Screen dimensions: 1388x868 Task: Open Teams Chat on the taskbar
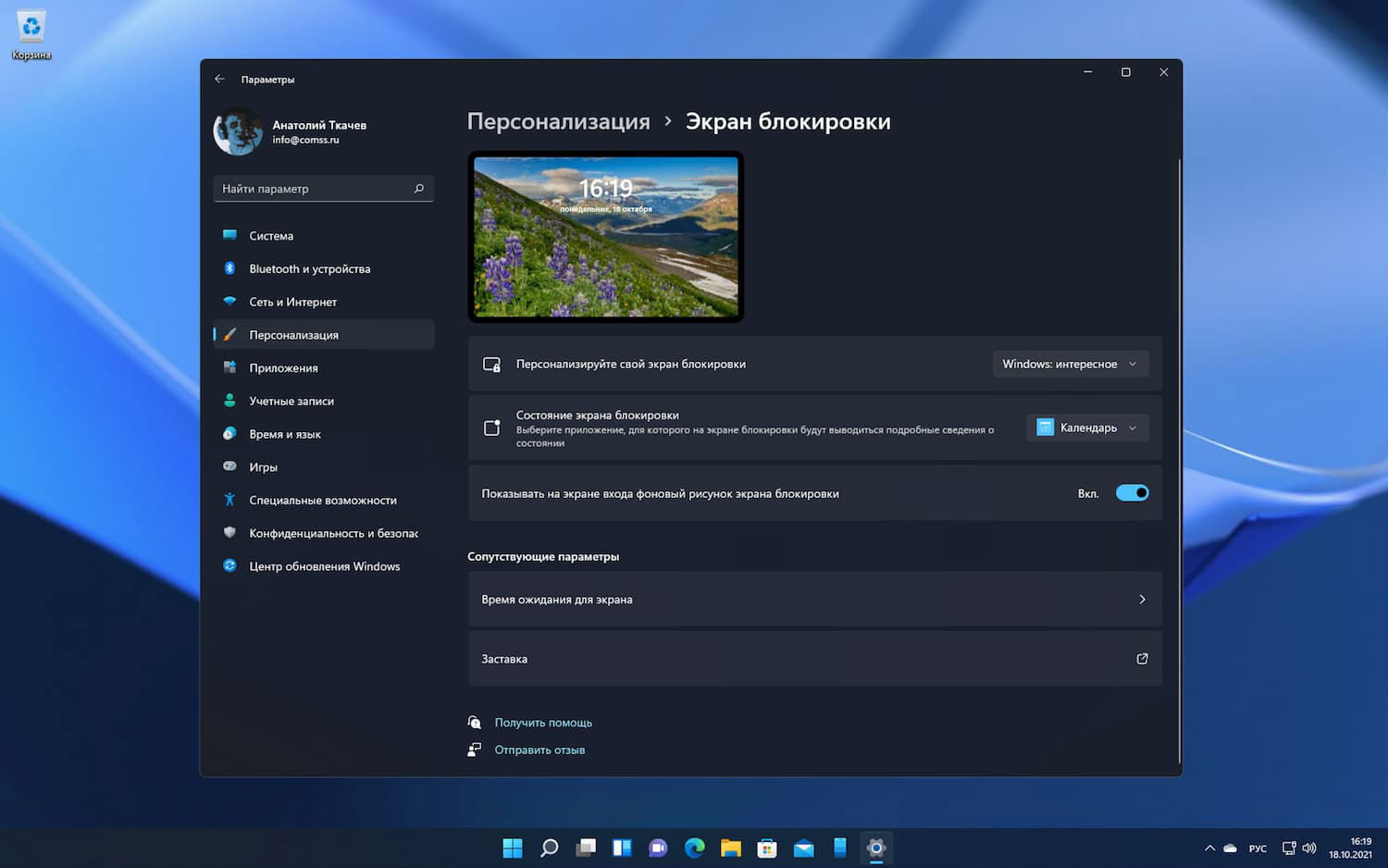click(x=658, y=848)
